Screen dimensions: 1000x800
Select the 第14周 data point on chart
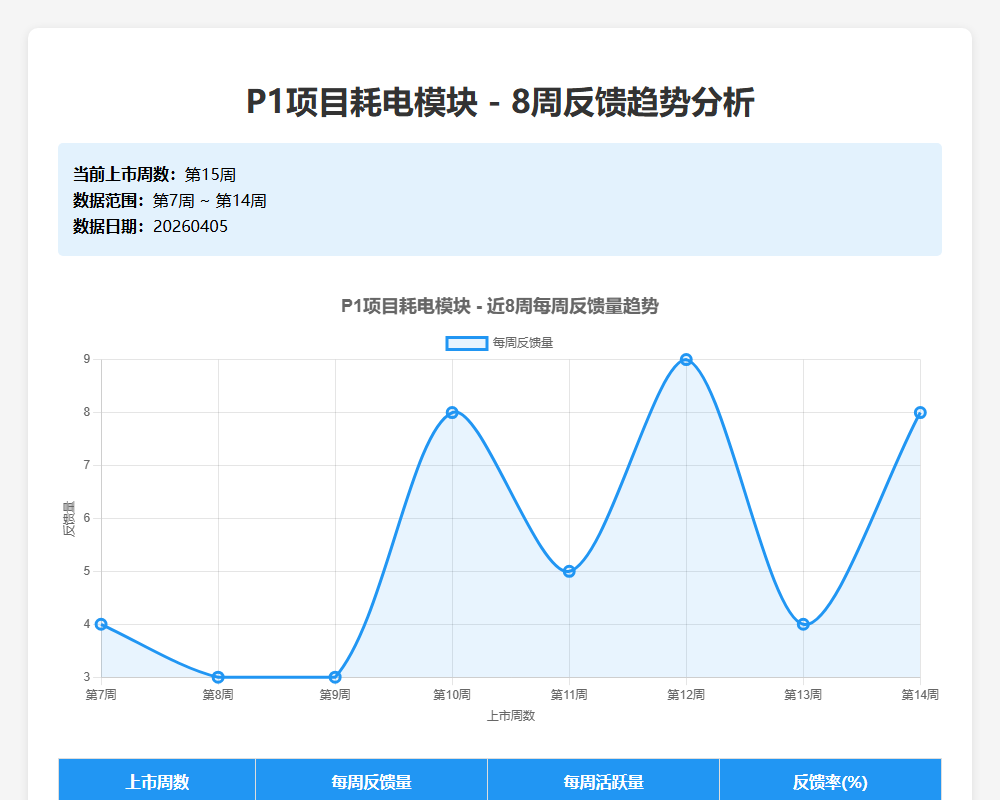(920, 412)
